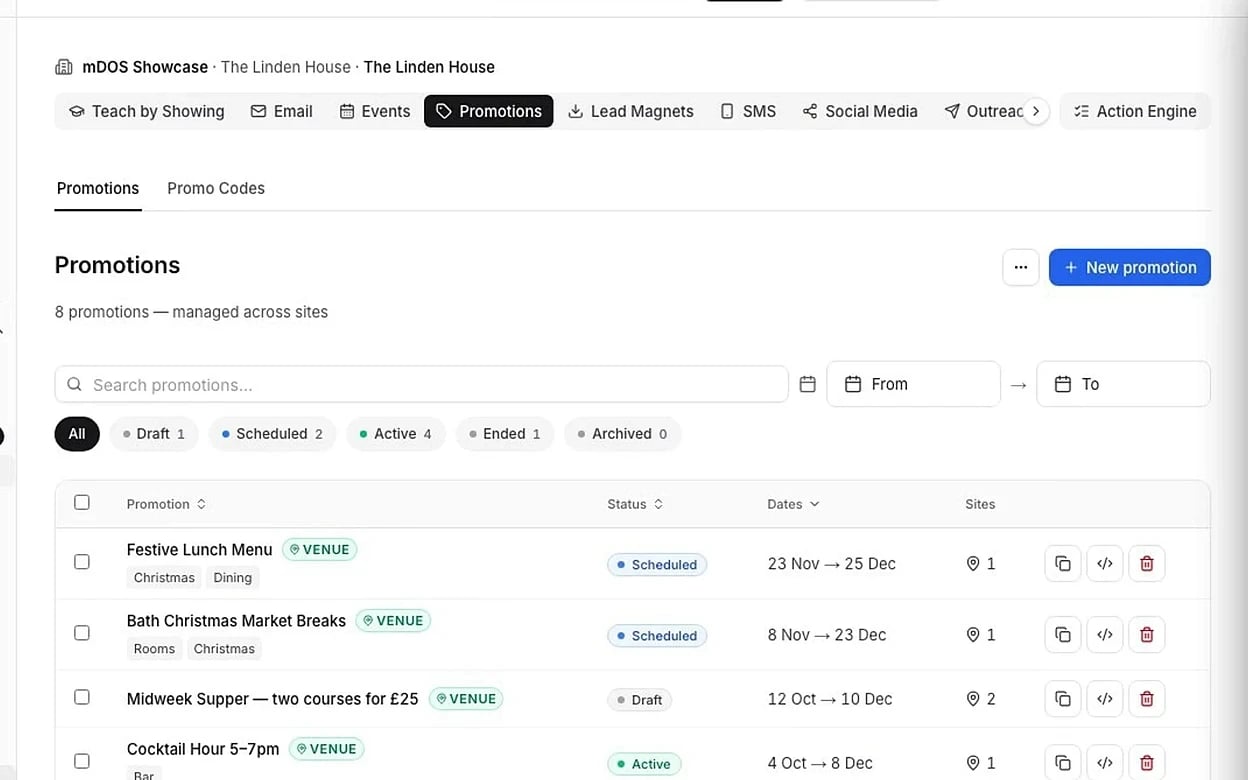
Task: Open the To date picker
Action: (x=1123, y=384)
